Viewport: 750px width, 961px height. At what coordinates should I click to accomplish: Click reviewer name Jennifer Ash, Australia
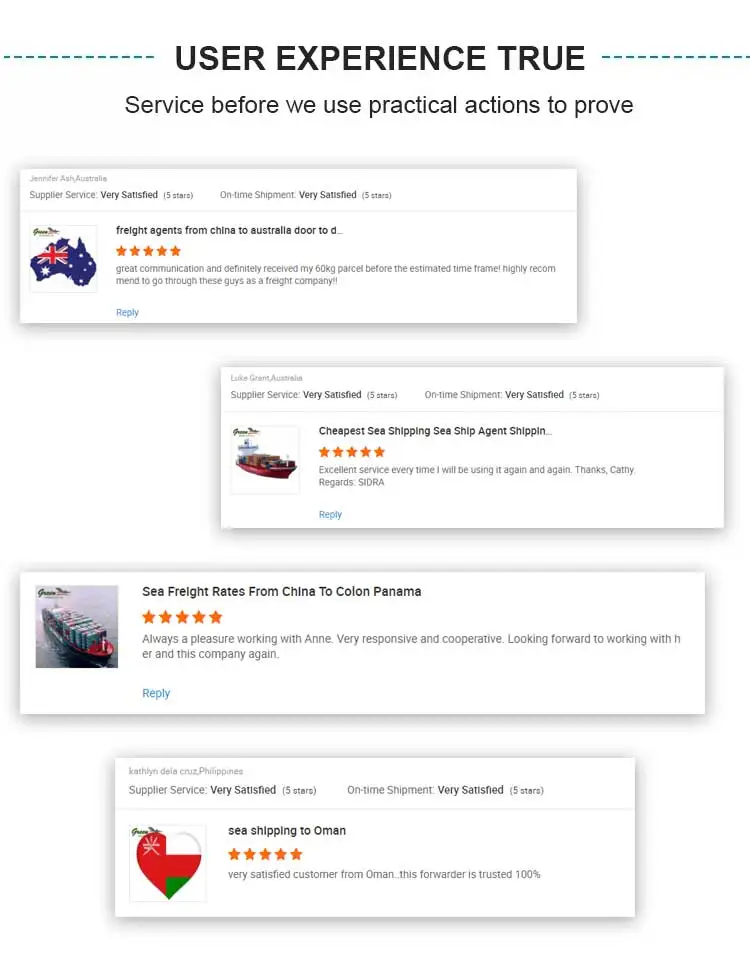point(68,179)
